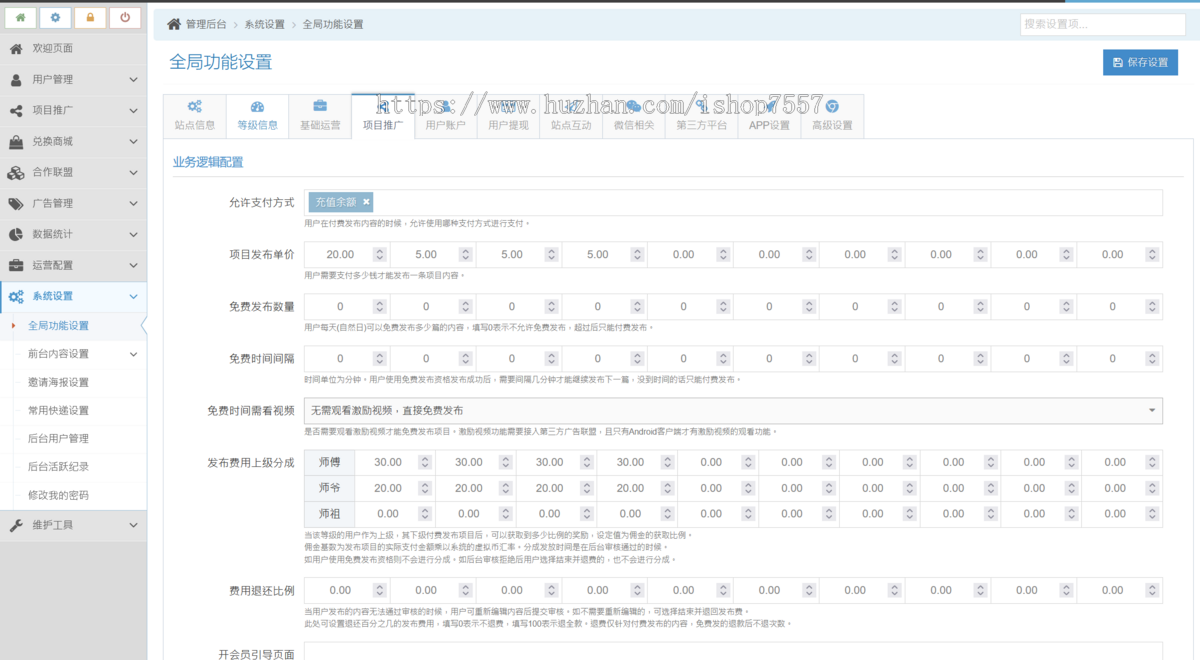Click the 系统设置 gears icon in sidebar
Viewport: 1200px width, 660px height.
click(16, 296)
